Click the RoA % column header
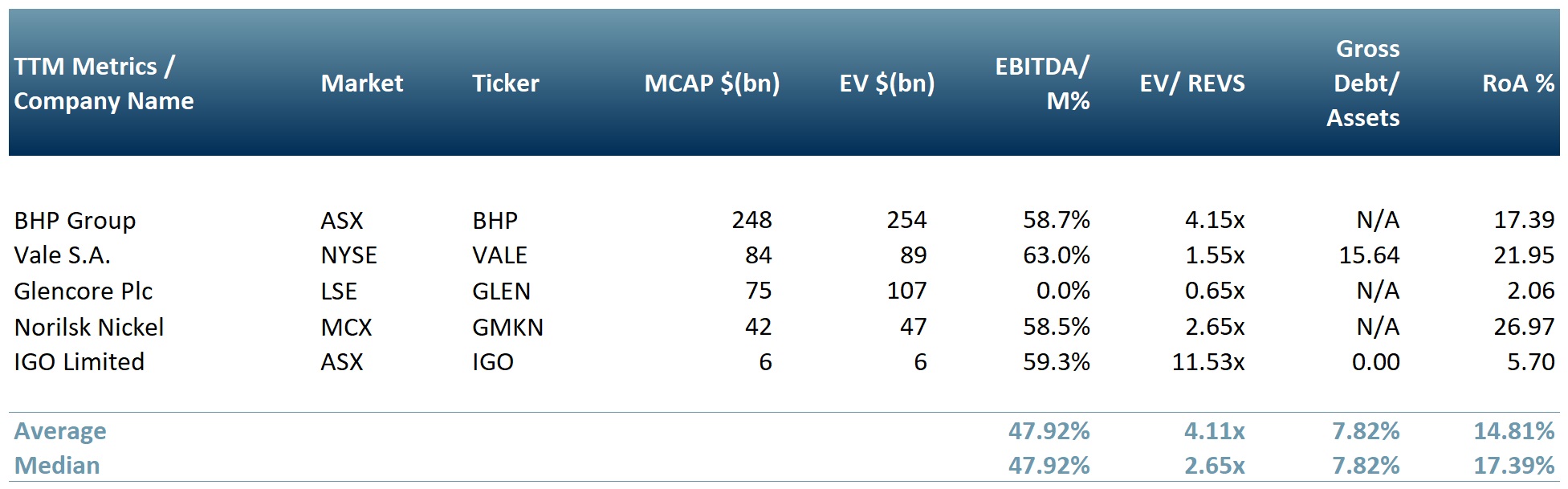Viewport: 1568px width, 489px height. [1517, 84]
